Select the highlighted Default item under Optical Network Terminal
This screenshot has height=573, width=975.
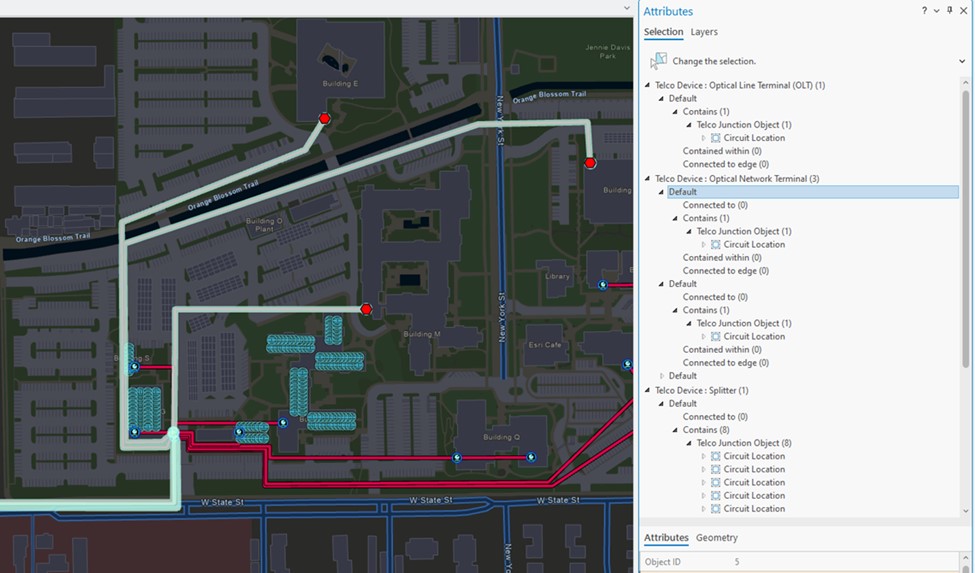tap(683, 192)
